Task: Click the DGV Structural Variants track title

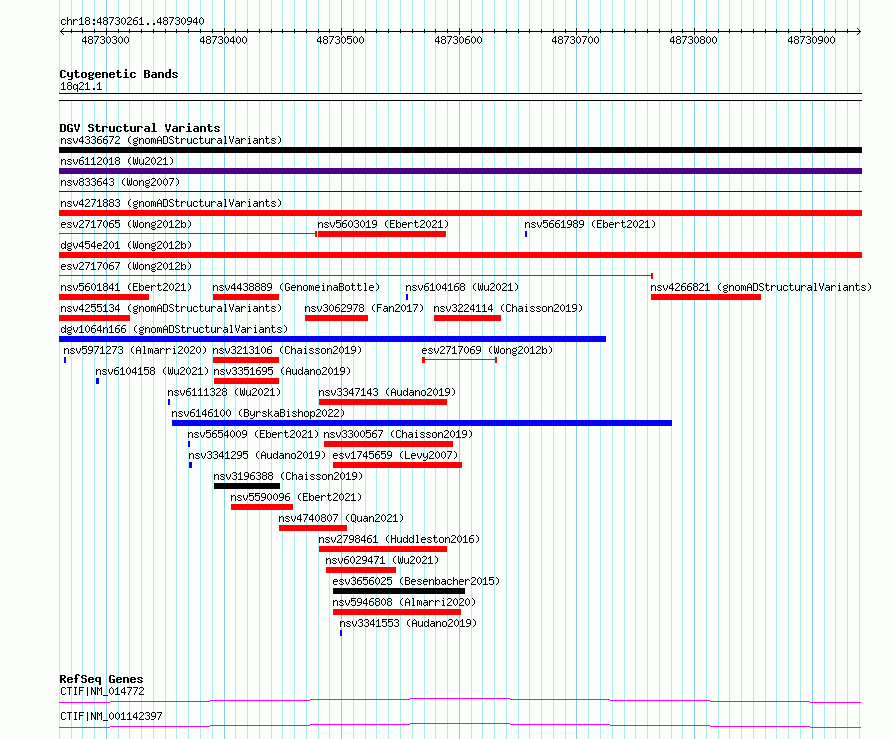Action: 140,128
